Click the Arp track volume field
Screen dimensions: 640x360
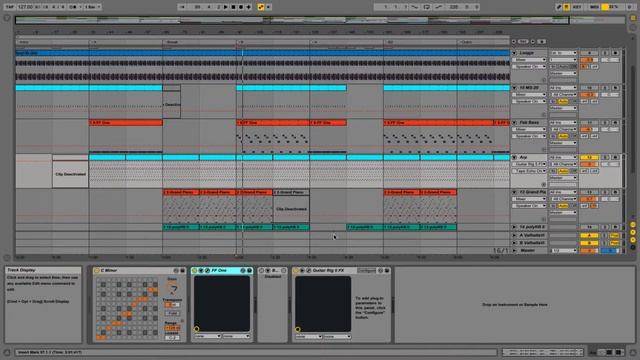pyautogui.click(x=589, y=164)
